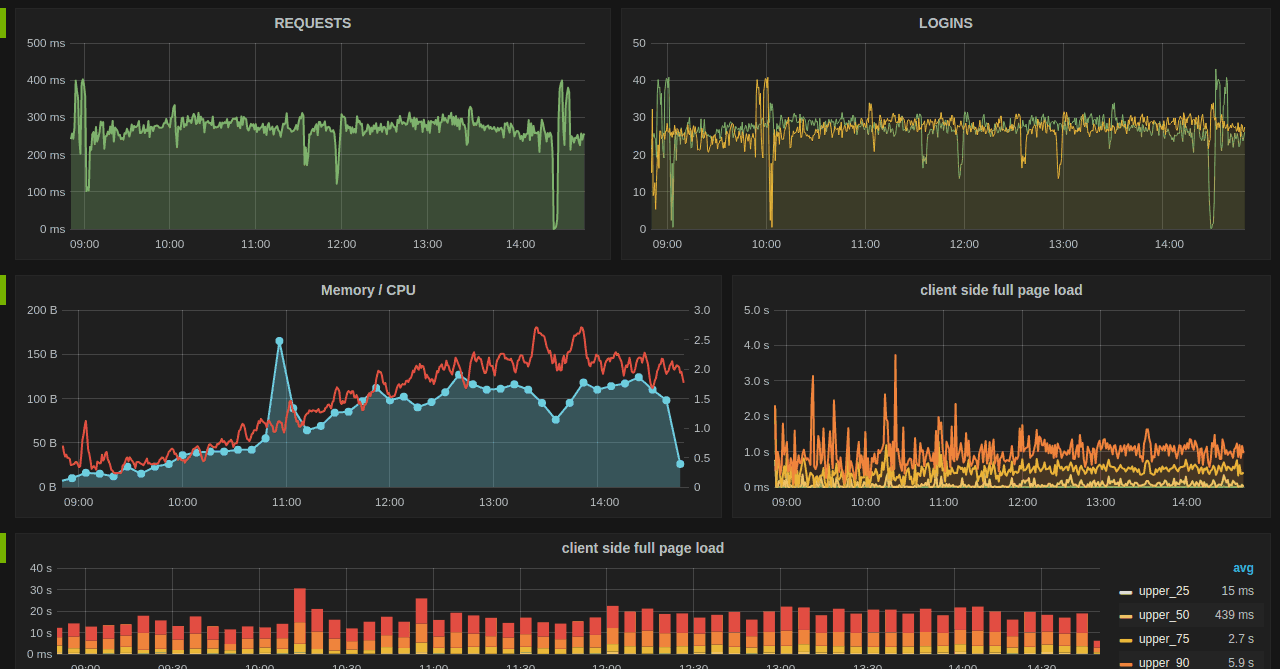Show only the upper_75 series via its label
Image resolution: width=1280 pixels, height=669 pixels.
(1163, 639)
